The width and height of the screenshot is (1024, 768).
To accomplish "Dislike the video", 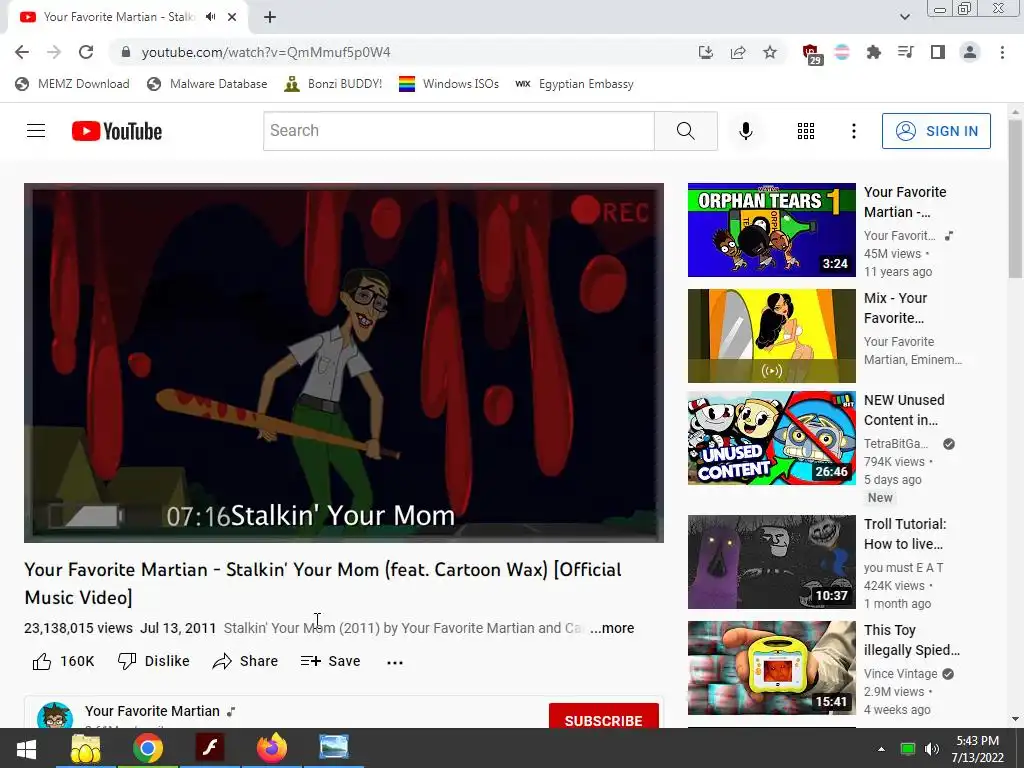I will 153,661.
